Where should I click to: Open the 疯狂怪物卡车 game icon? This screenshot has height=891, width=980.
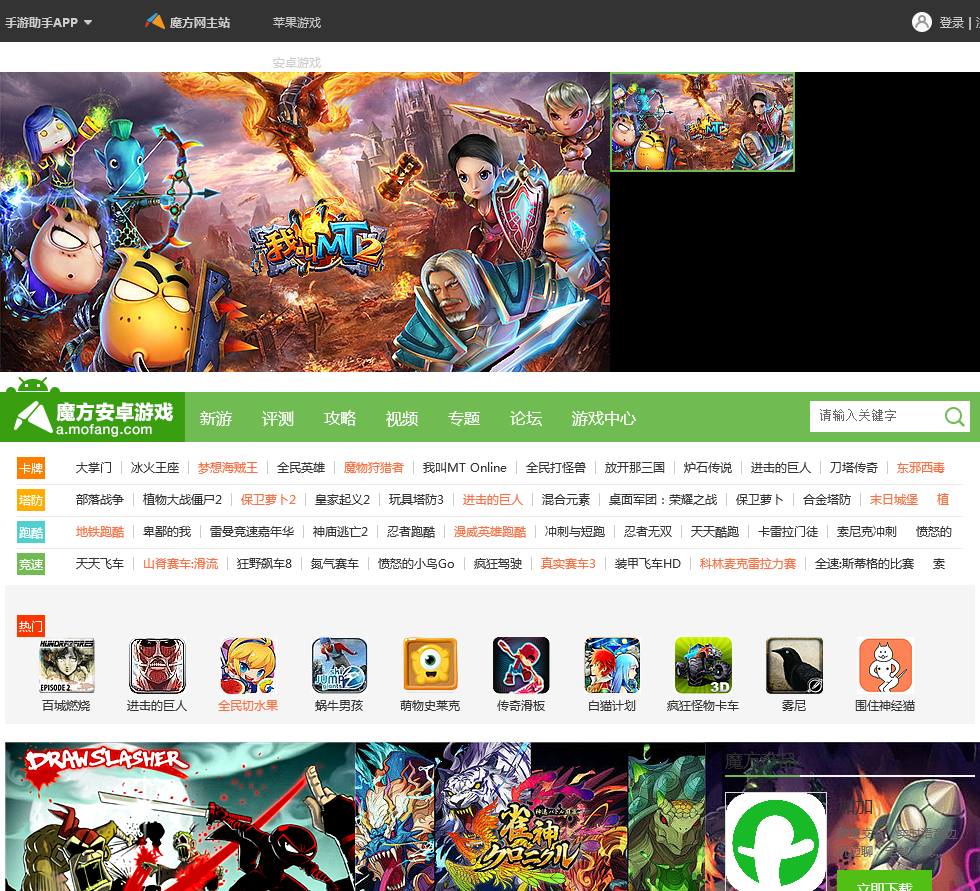tap(703, 665)
